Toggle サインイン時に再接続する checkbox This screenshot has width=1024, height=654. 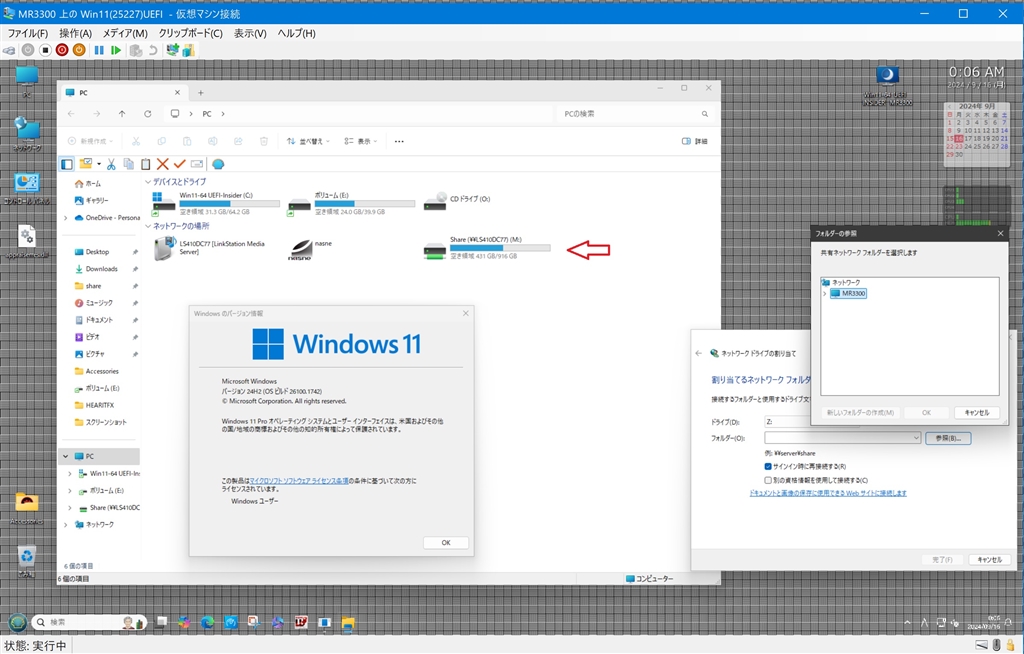pyautogui.click(x=768, y=466)
